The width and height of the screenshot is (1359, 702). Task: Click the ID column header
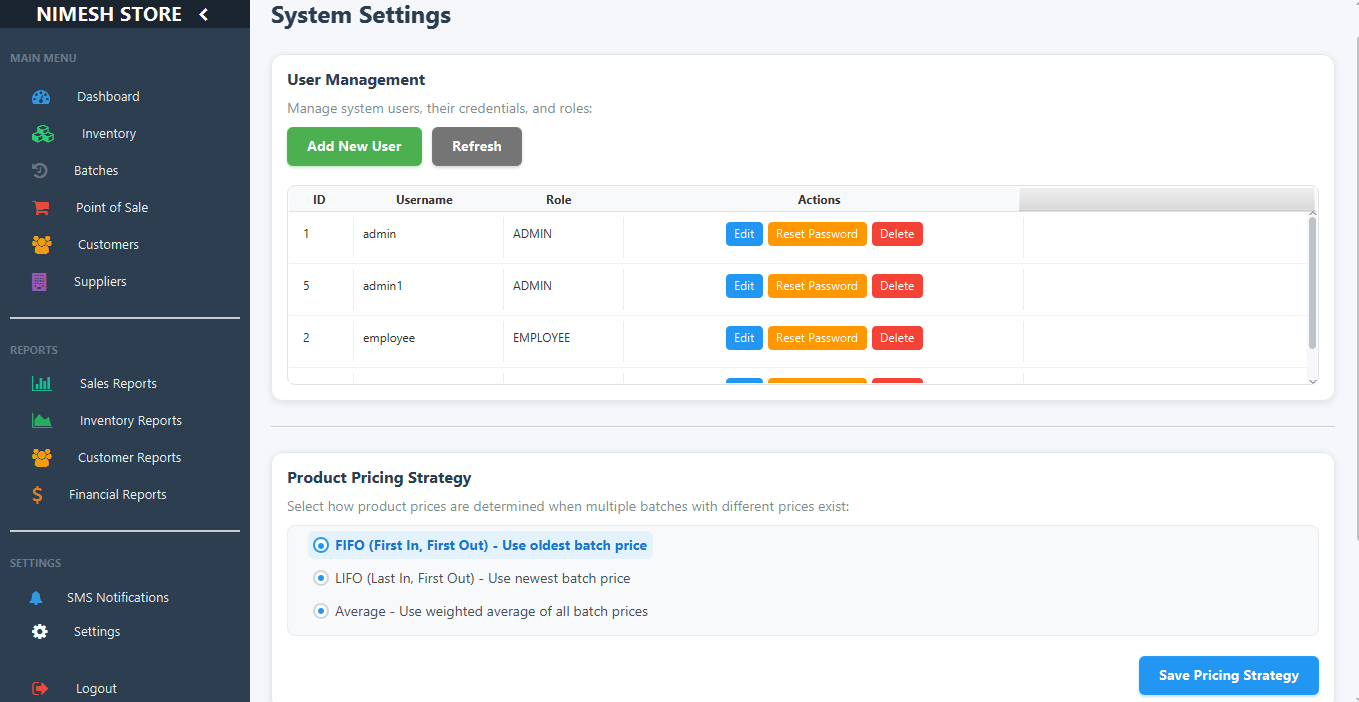[319, 200]
